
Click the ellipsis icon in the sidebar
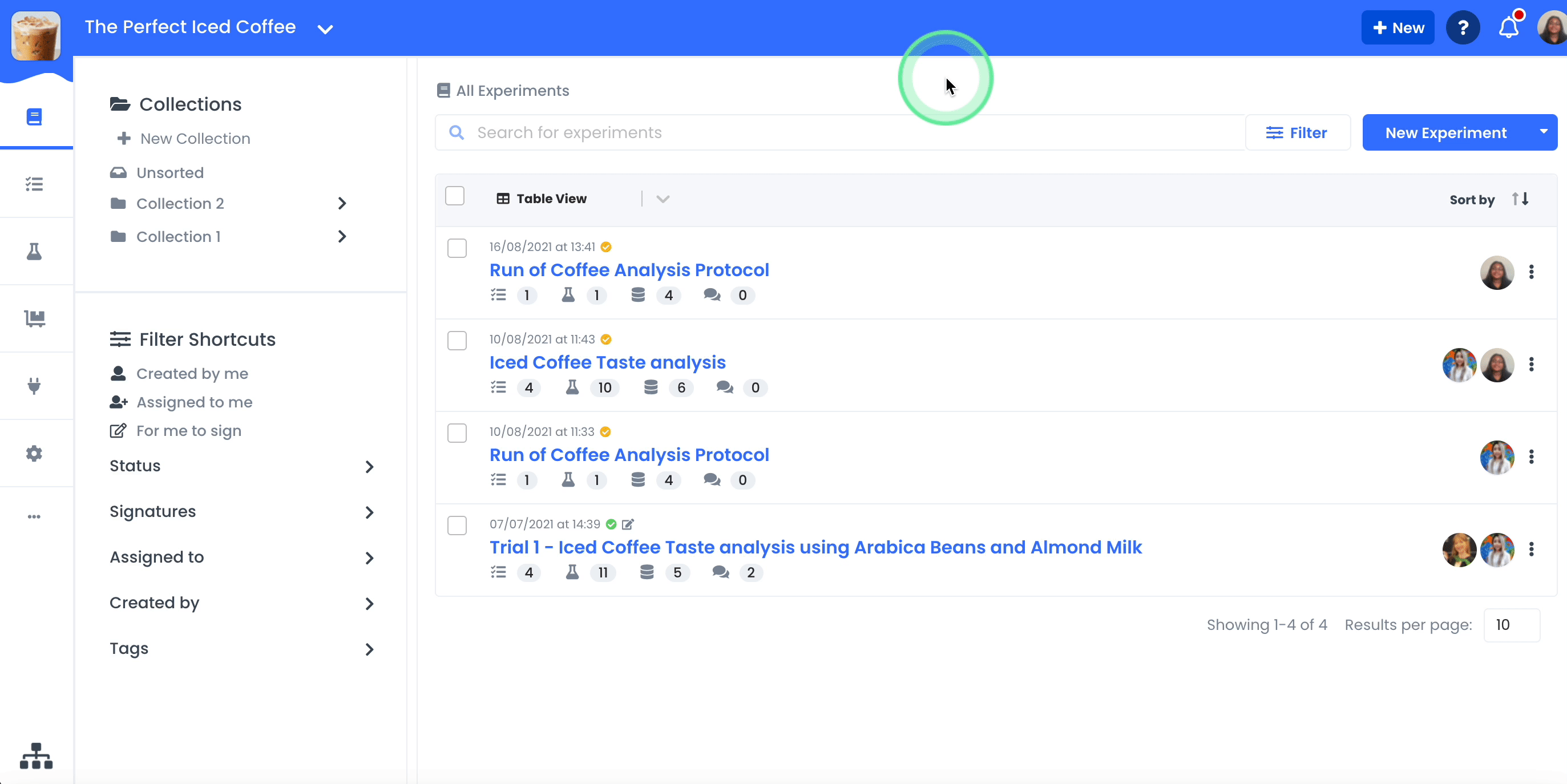coord(35,516)
